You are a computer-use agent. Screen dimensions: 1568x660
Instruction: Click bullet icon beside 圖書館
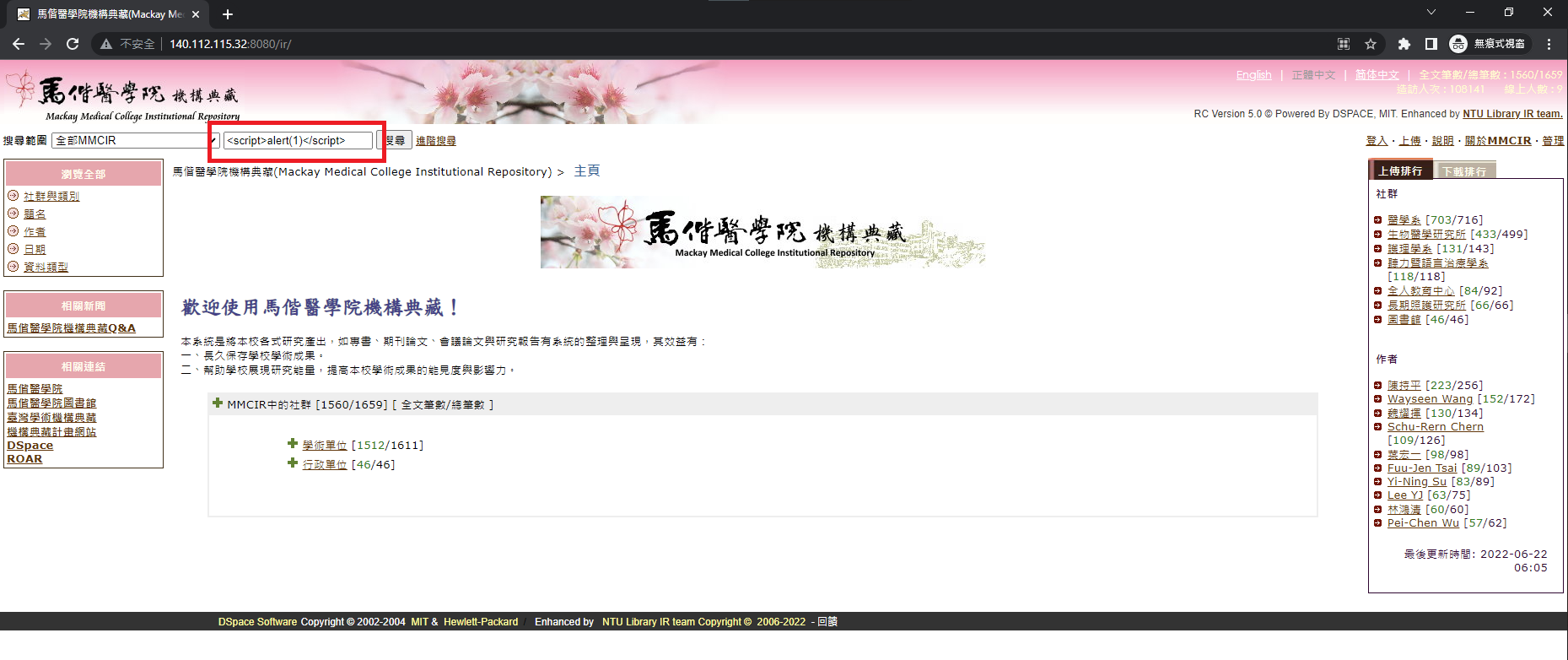click(x=1377, y=319)
